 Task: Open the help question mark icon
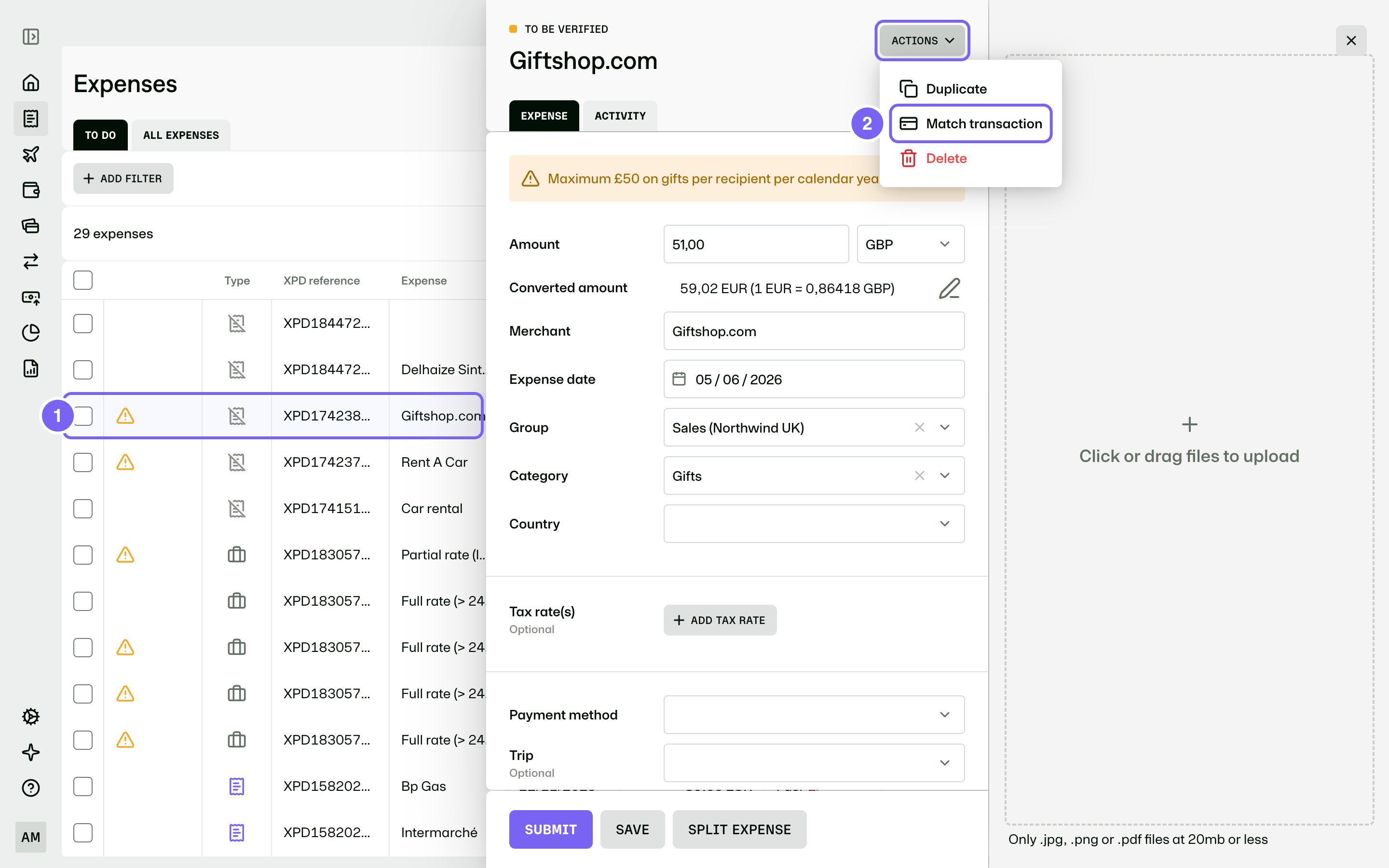click(x=30, y=787)
